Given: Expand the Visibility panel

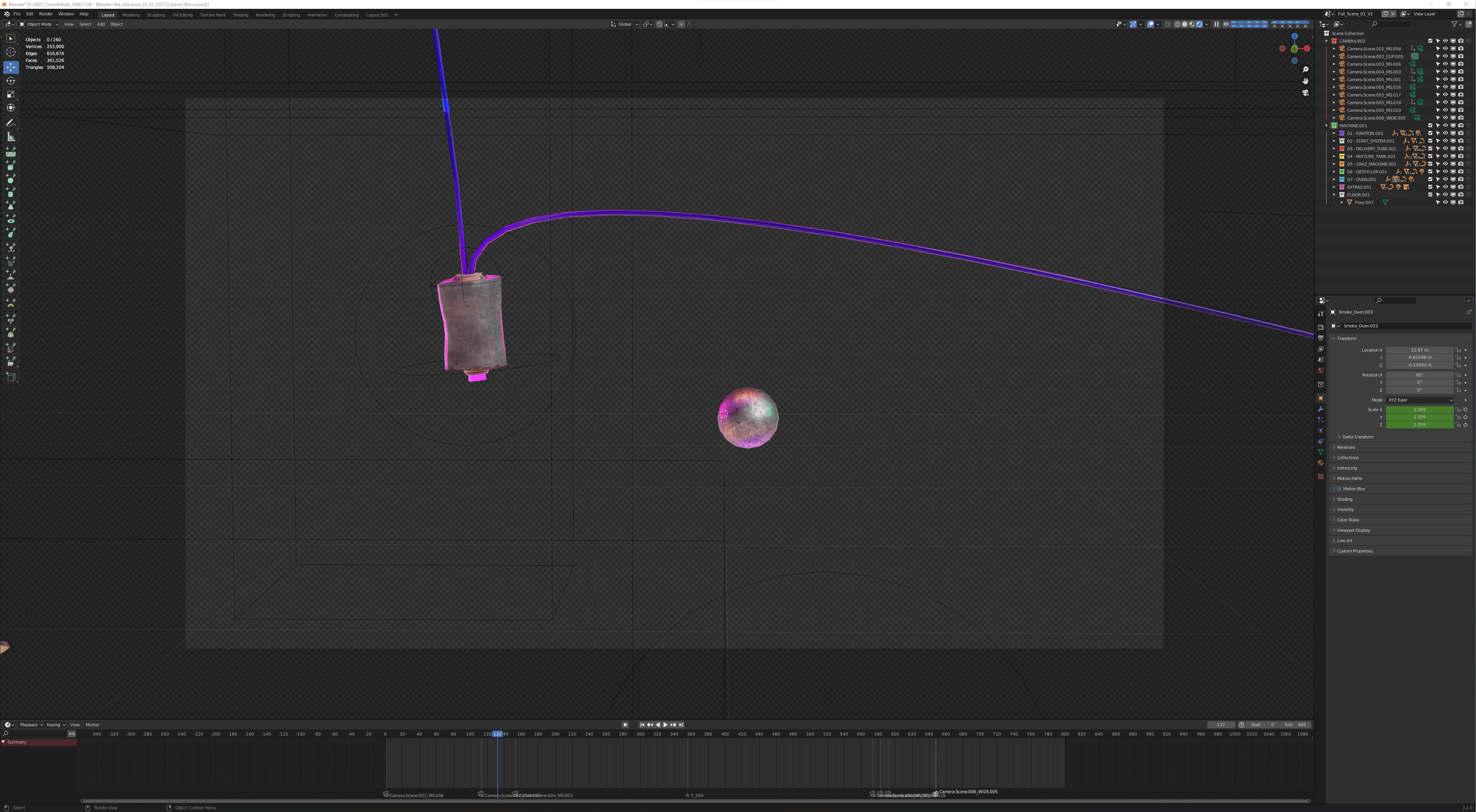Looking at the screenshot, I should point(1345,510).
